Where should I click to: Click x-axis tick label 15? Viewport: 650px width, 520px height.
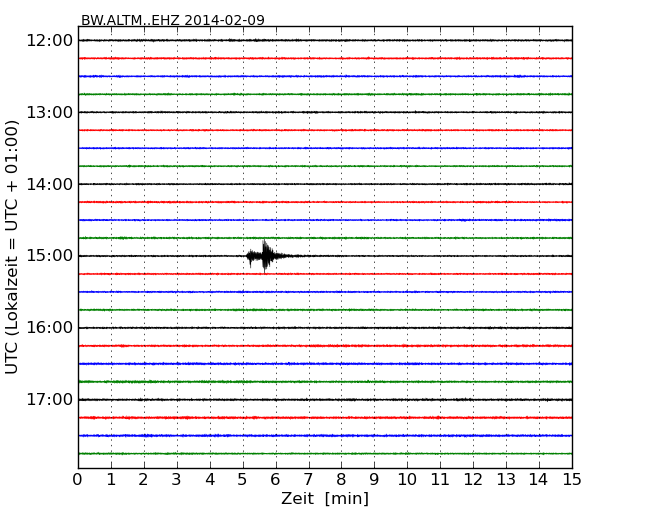(x=572, y=479)
